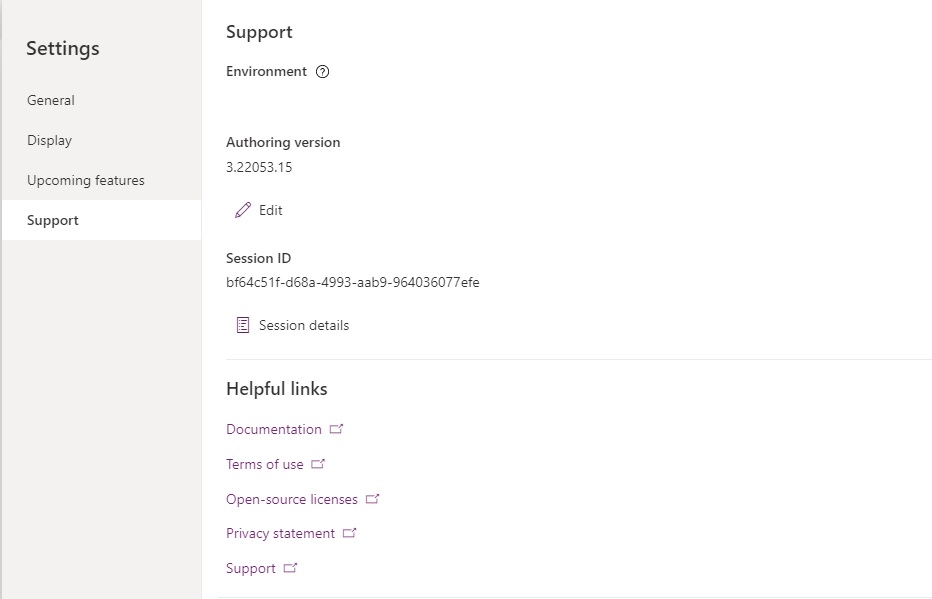
Task: Click the Edit authoring version button
Action: 259,210
